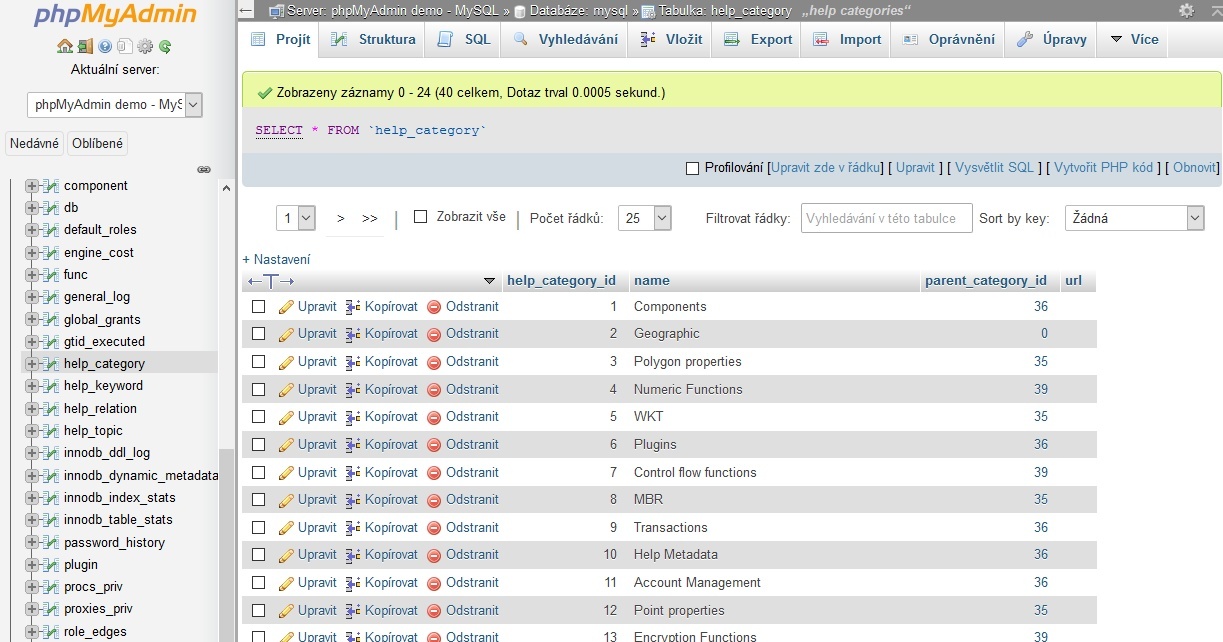Open page number dropdown showing 1
Image resolution: width=1223 pixels, height=642 pixels.
296,218
